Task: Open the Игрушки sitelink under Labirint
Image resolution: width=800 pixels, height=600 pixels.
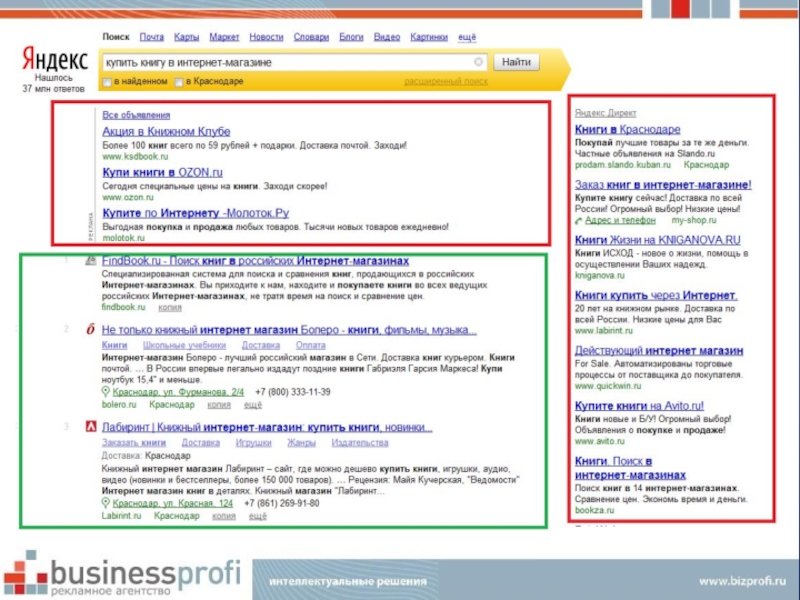Action: tap(254, 442)
